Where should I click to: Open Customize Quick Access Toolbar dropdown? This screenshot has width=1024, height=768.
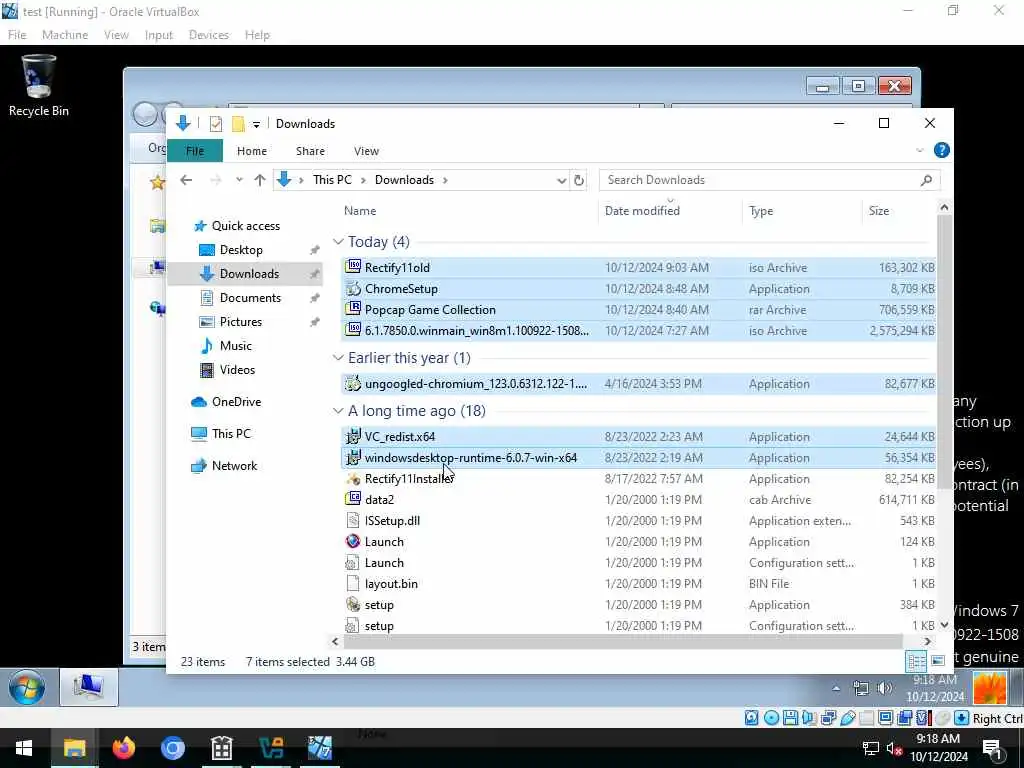pos(257,124)
